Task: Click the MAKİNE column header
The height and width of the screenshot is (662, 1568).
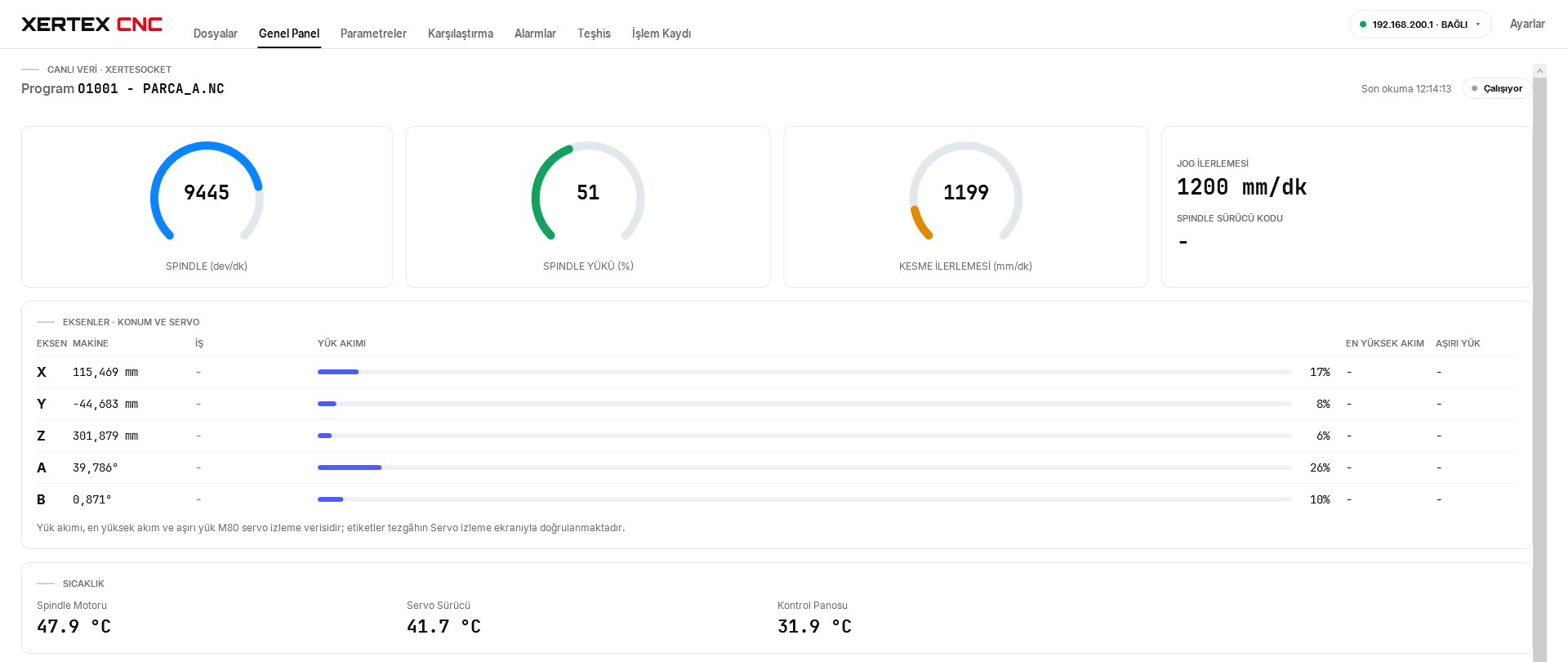Action: pyautogui.click(x=91, y=343)
